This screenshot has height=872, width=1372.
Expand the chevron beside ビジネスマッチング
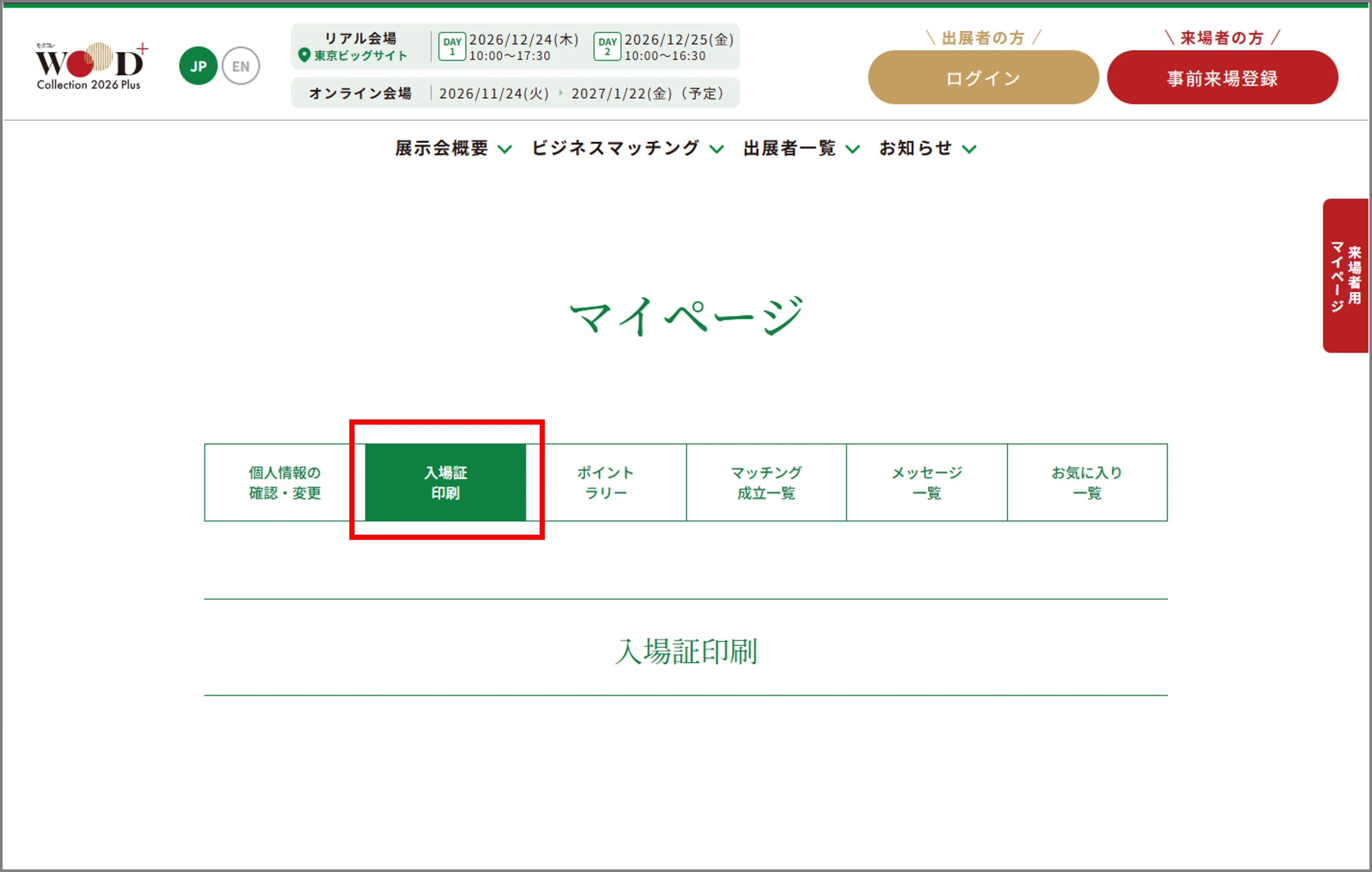(x=717, y=150)
